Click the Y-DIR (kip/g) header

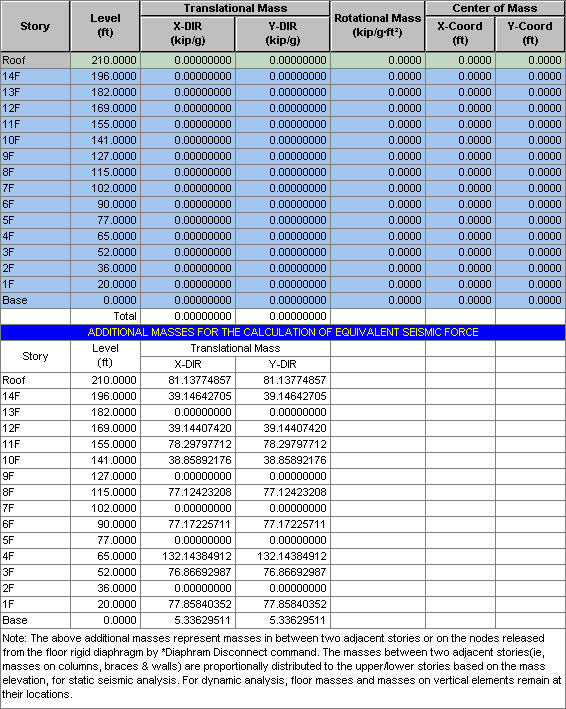pos(283,34)
